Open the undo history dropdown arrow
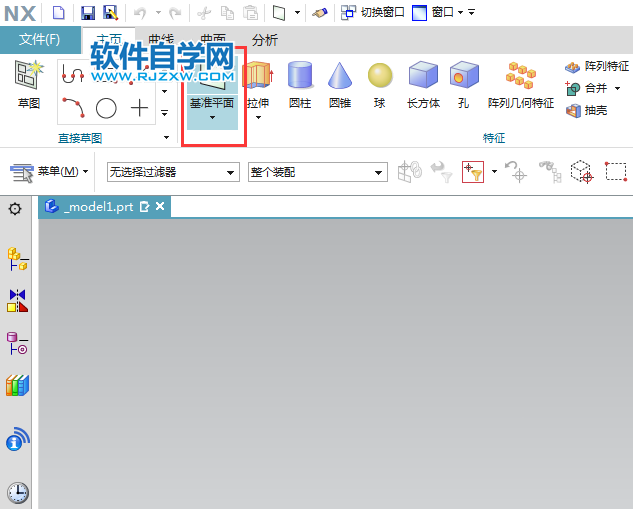 click(x=158, y=13)
